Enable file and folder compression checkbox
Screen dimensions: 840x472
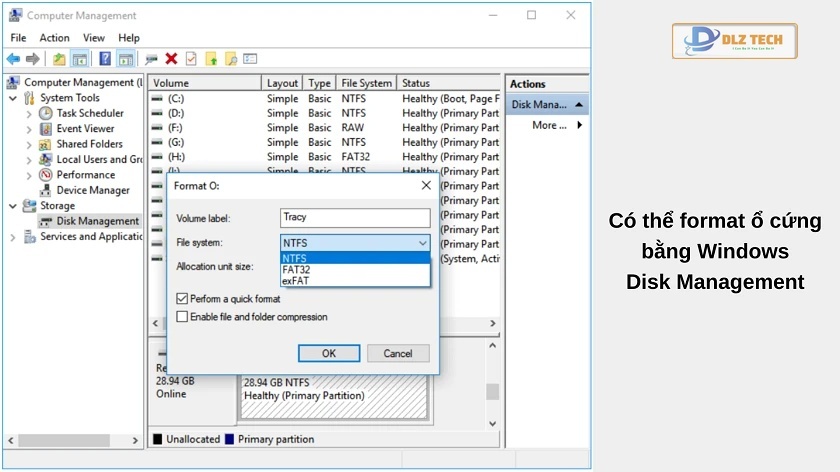[182, 317]
